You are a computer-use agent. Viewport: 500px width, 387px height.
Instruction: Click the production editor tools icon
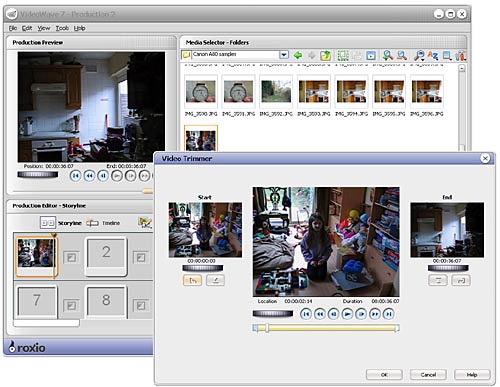[x=145, y=223]
